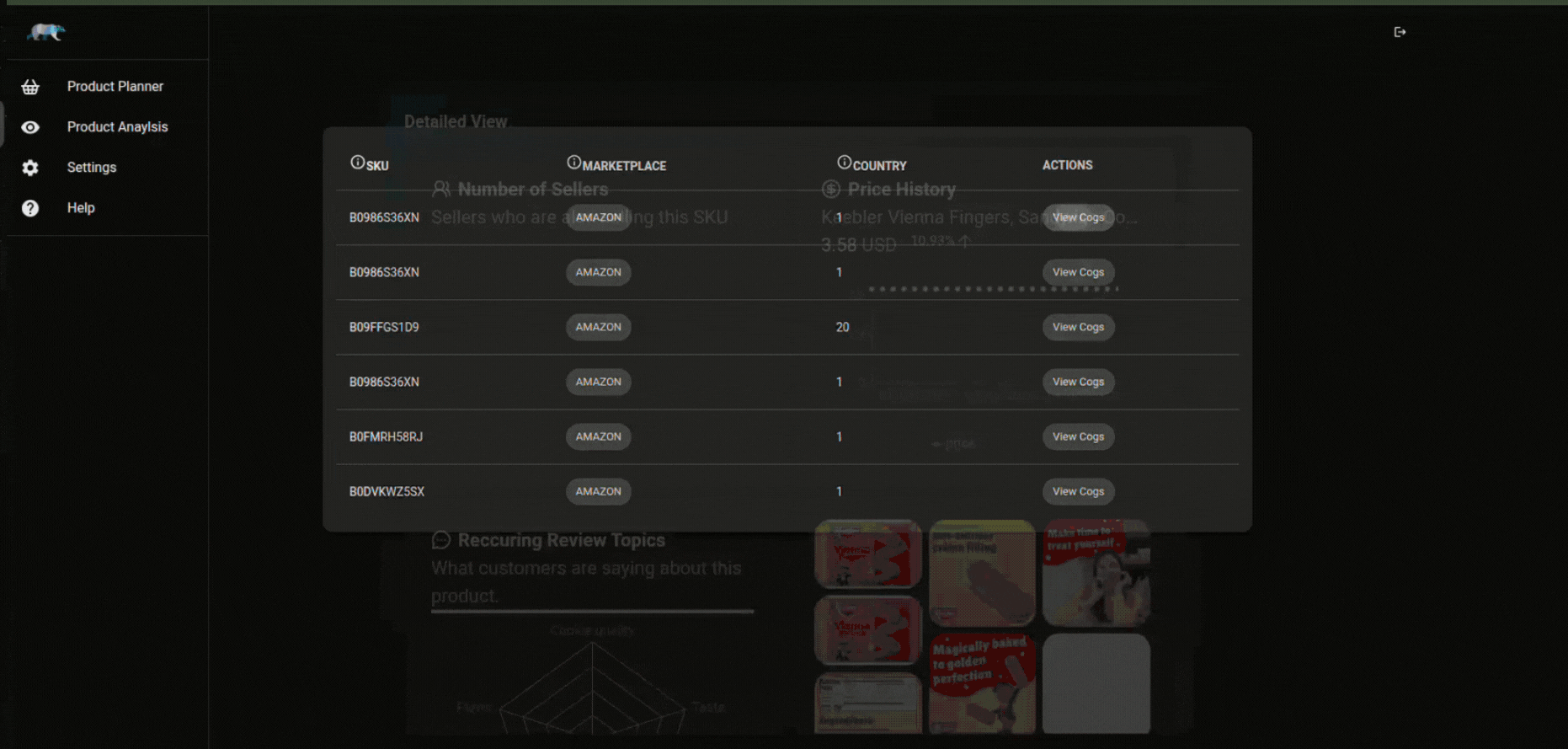Open the Settings menu item
Screen dimensions: 1568x749
coord(92,168)
